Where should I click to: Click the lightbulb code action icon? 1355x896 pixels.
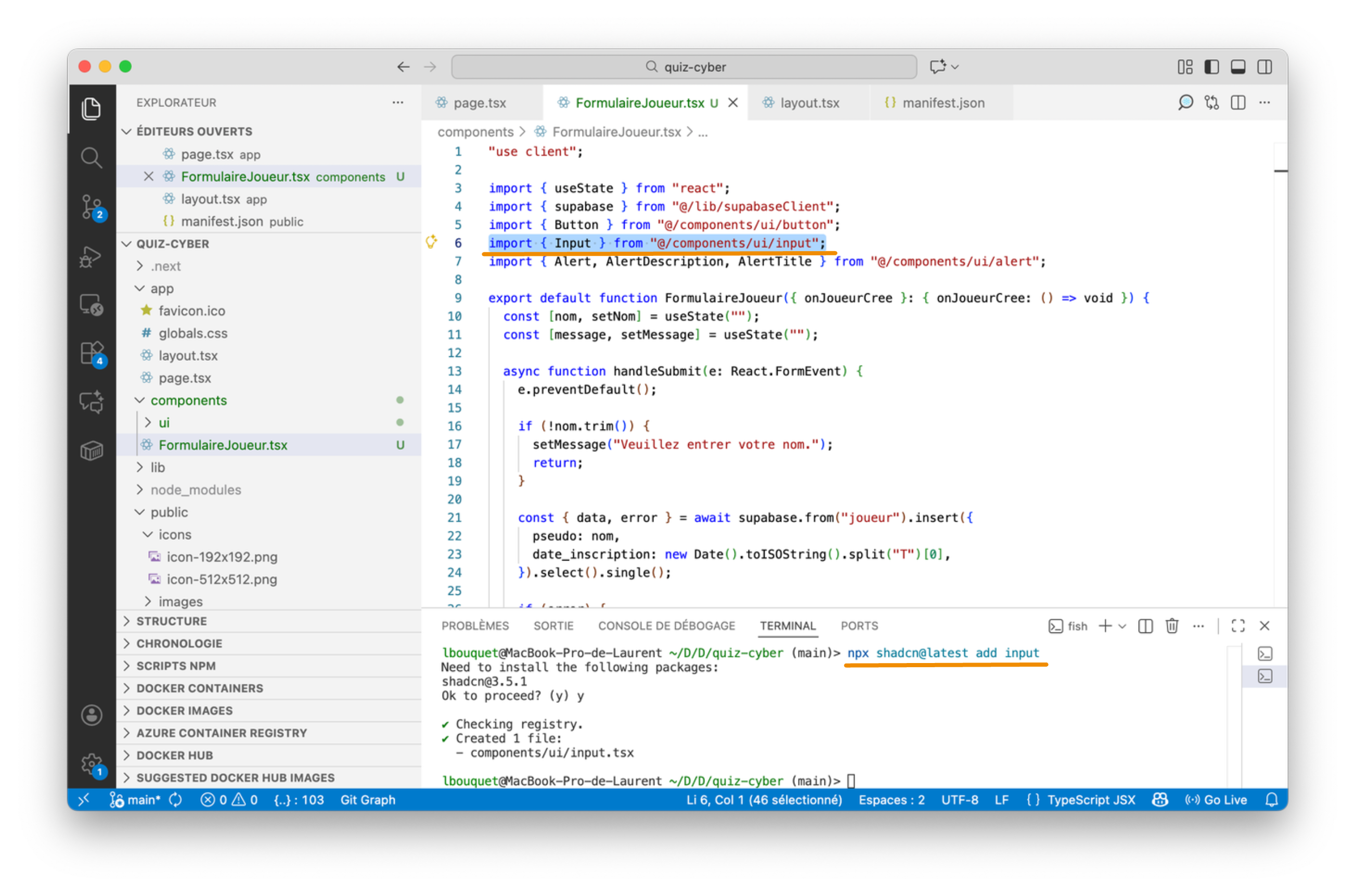pos(432,242)
